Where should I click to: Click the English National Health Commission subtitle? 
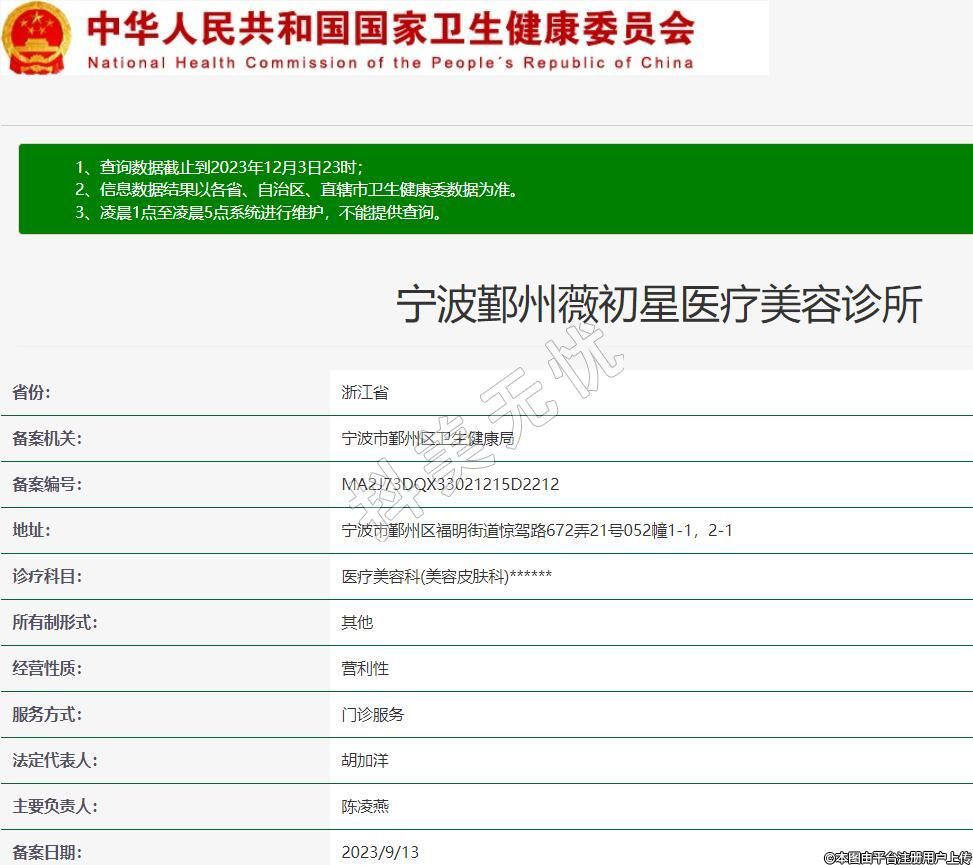[x=390, y=62]
